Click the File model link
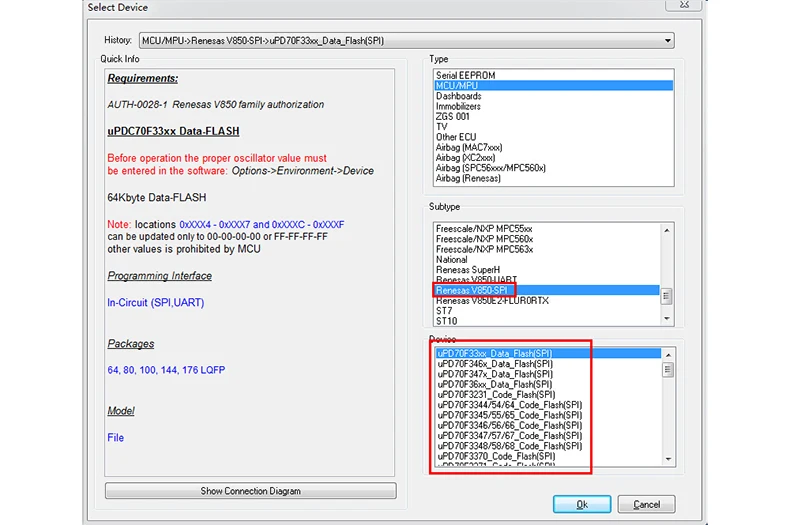 point(115,437)
